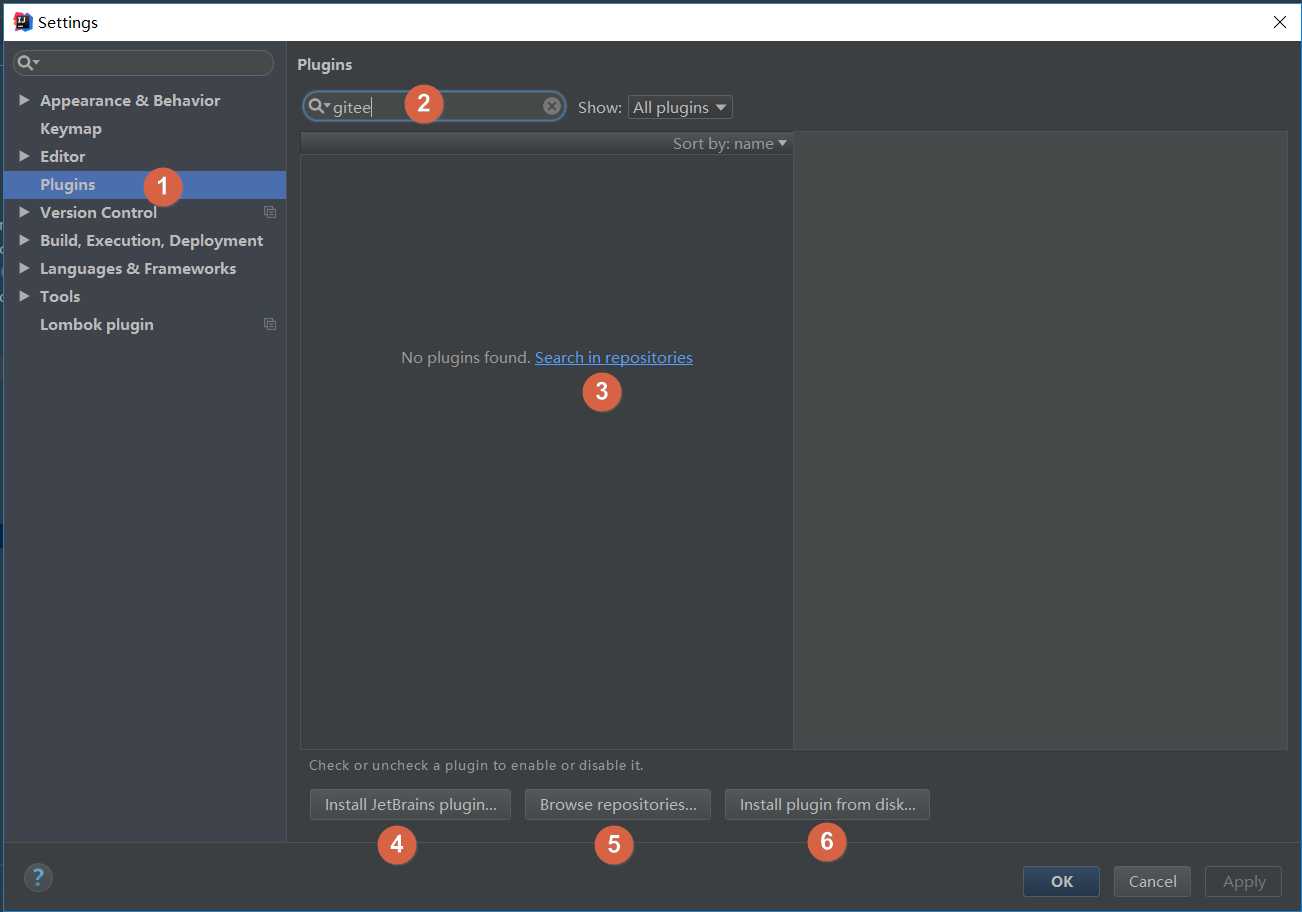Clear the gitee plugin search text
The image size is (1302, 912).
(551, 106)
